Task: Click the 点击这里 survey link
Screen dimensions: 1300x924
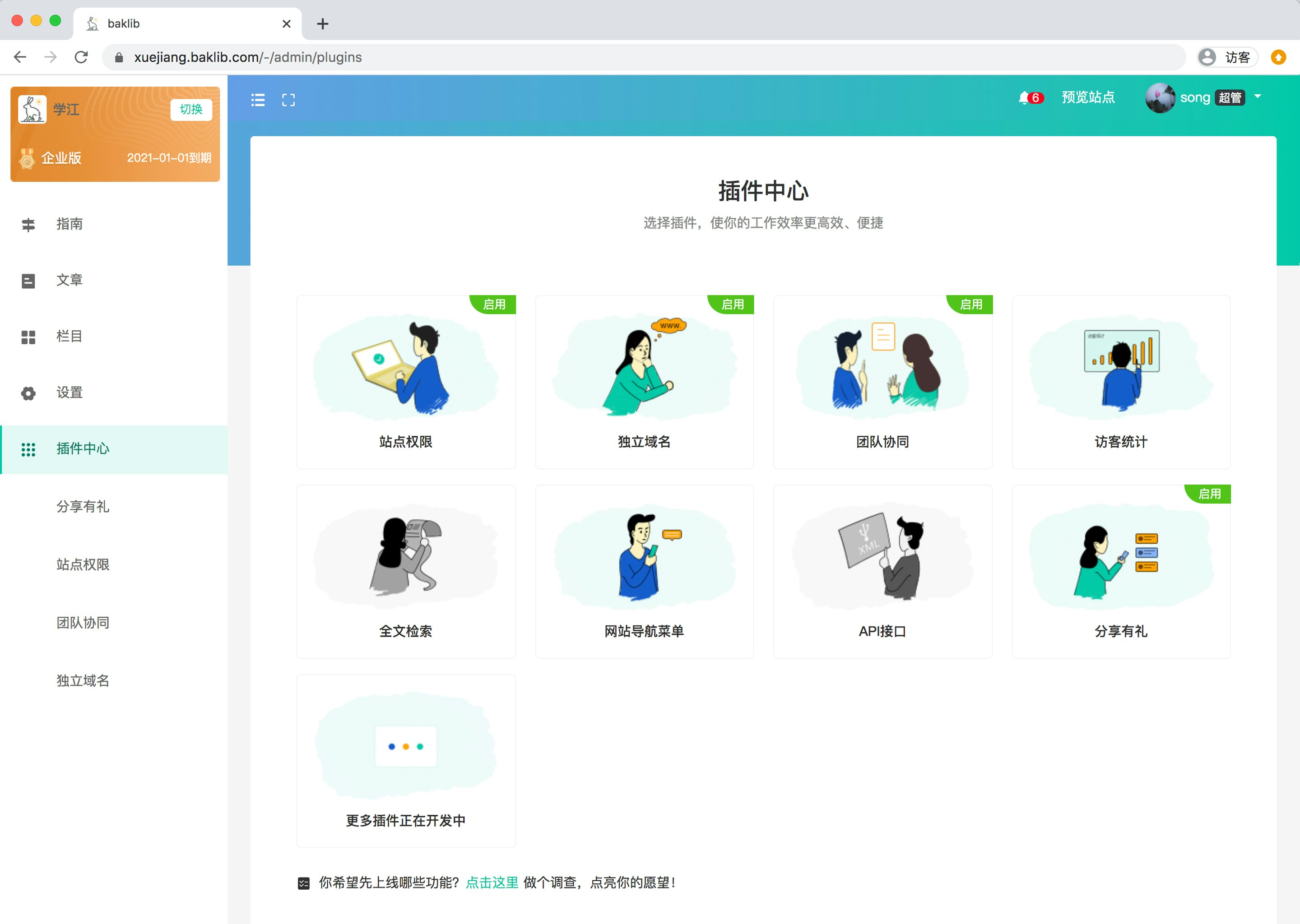Action: point(492,882)
